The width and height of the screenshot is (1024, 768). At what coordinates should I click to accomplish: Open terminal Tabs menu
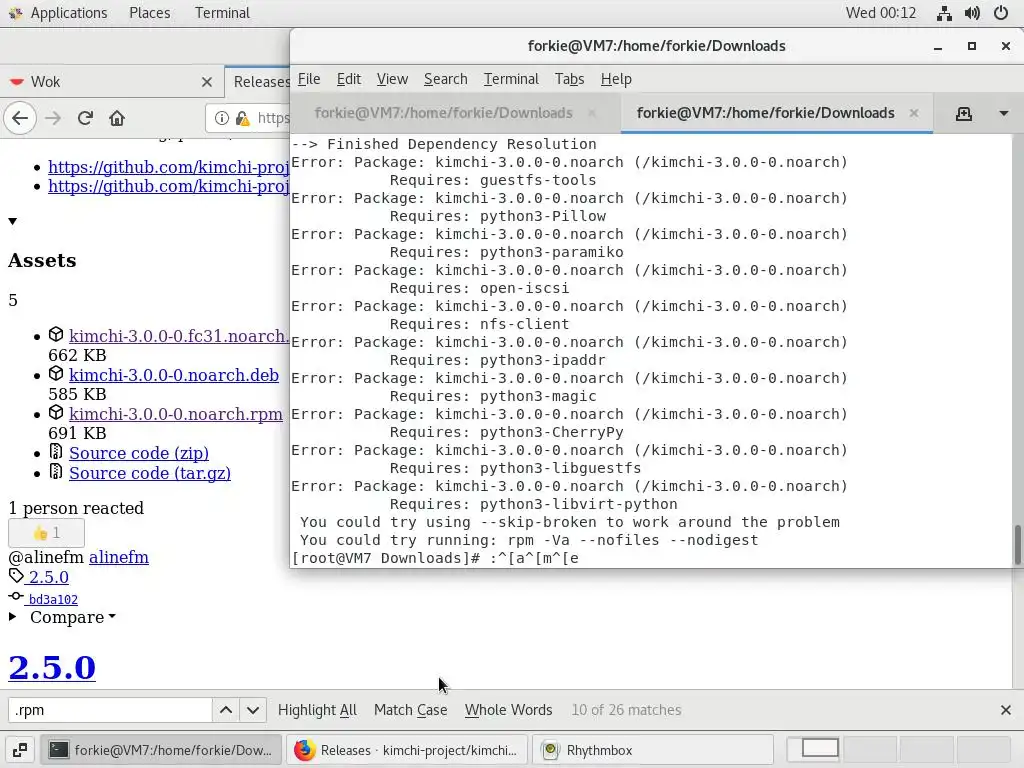pos(569,79)
